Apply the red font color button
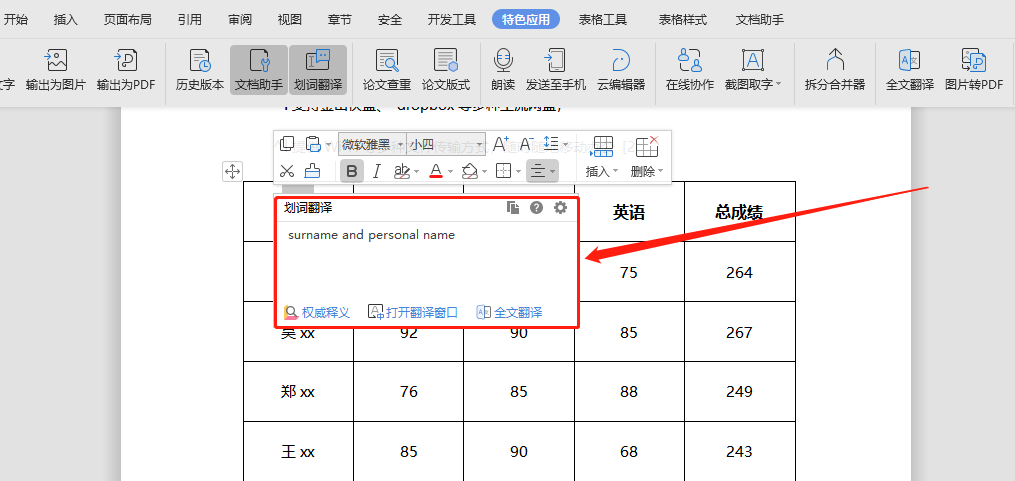 436,171
